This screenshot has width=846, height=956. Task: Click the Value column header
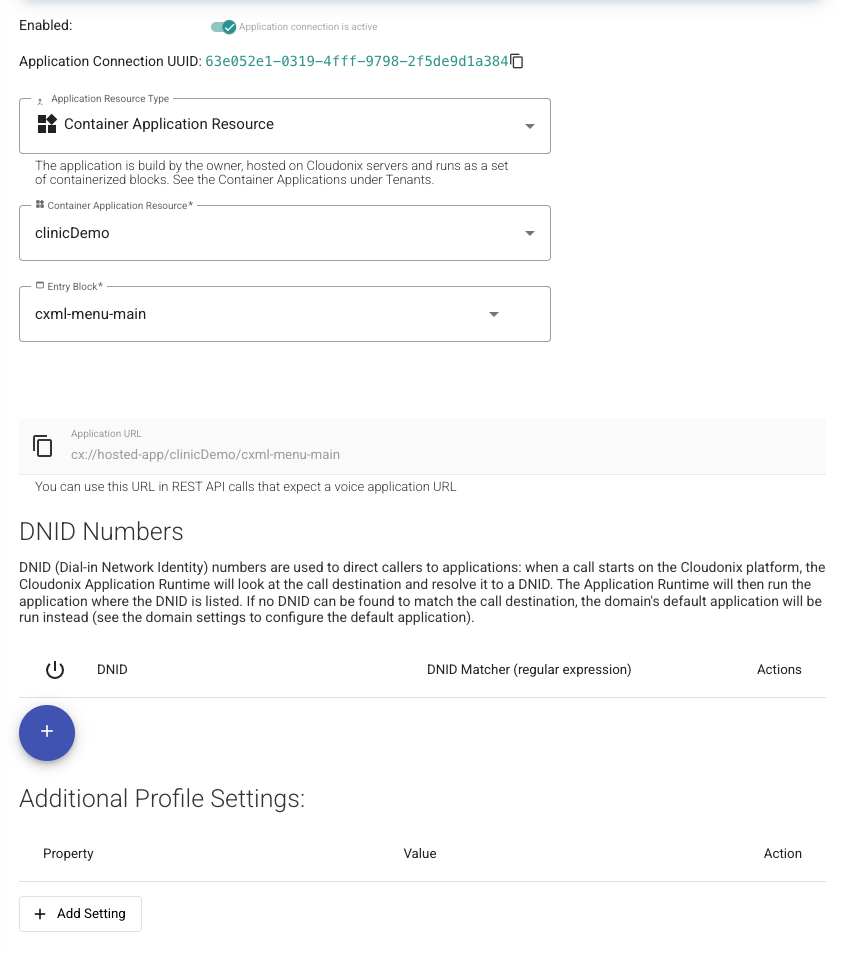(x=420, y=854)
